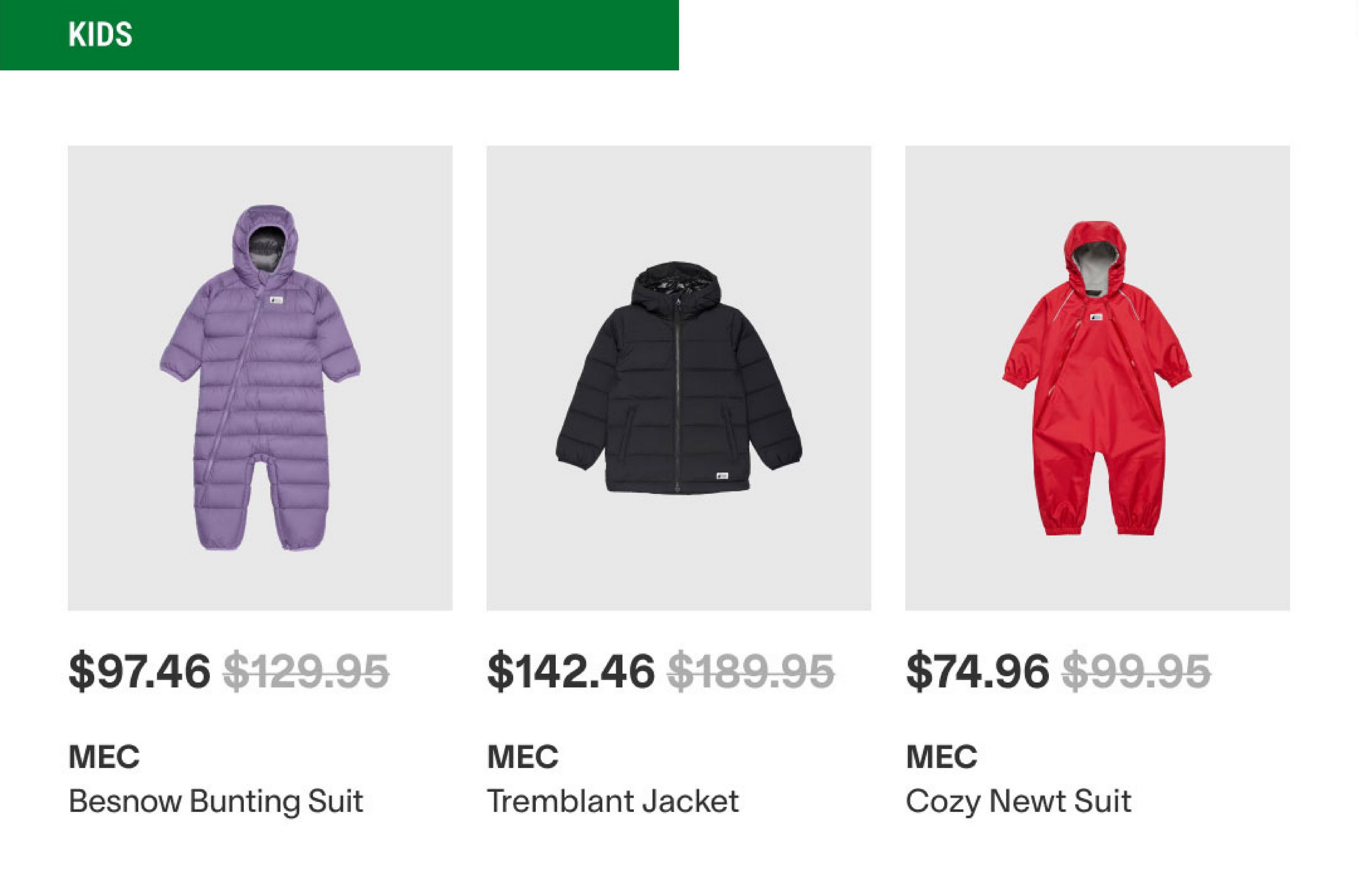Viewport: 1358px width, 896px height.
Task: Click the Besnow Bunting Suit product name
Action: 216,801
